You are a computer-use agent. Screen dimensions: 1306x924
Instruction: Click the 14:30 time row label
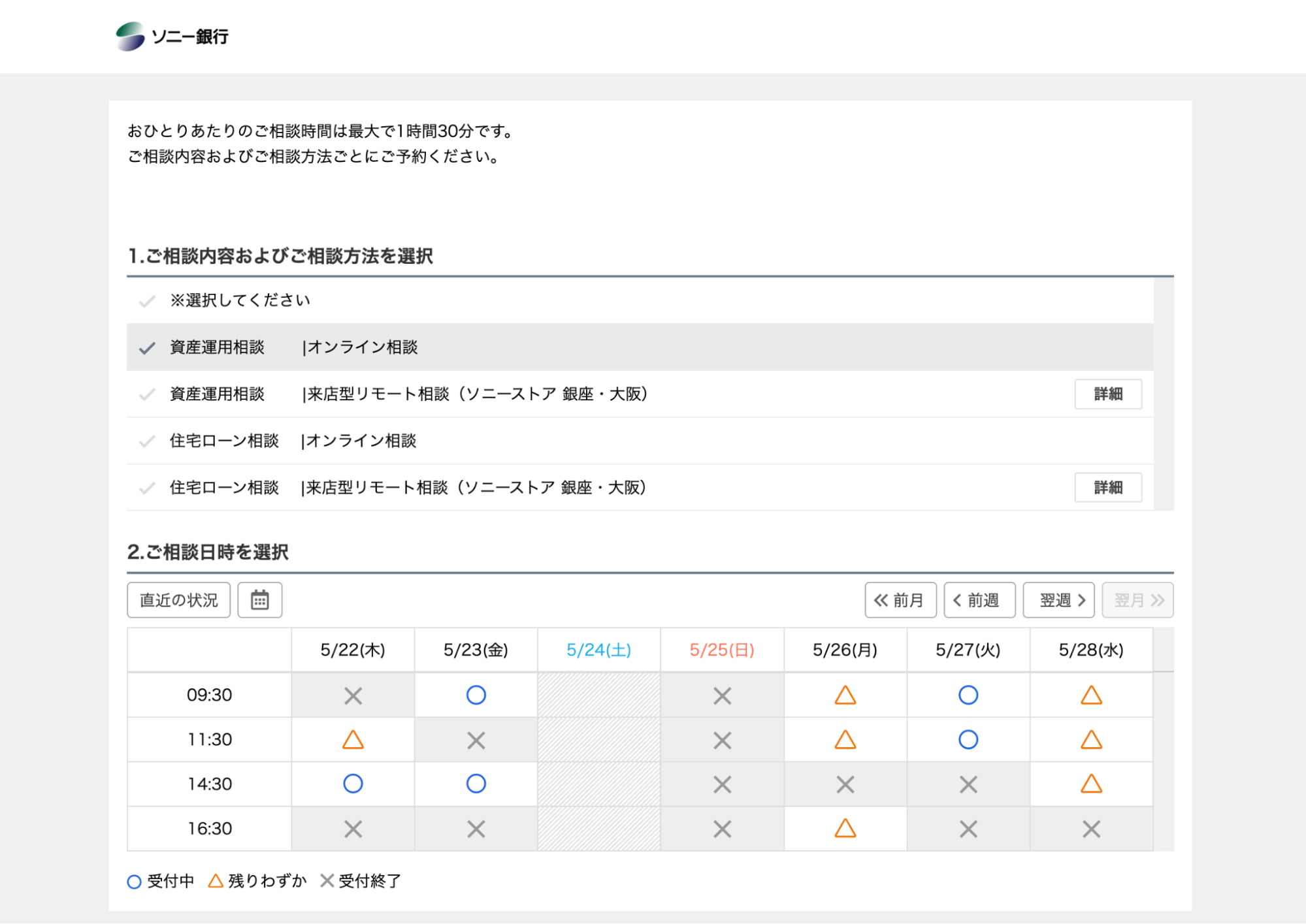click(x=210, y=784)
